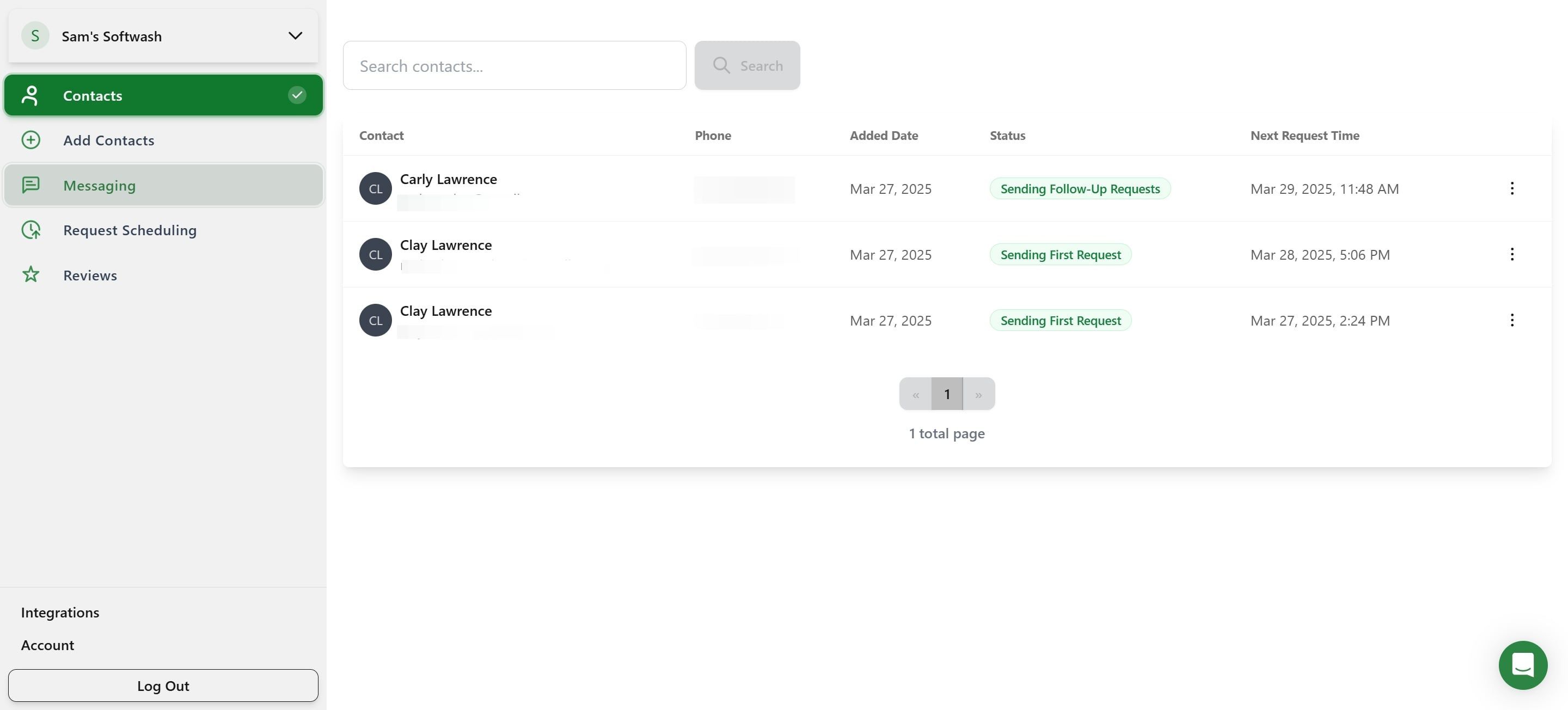The height and width of the screenshot is (710, 1568).
Task: Select page 1 in pagination
Action: pyautogui.click(x=947, y=394)
